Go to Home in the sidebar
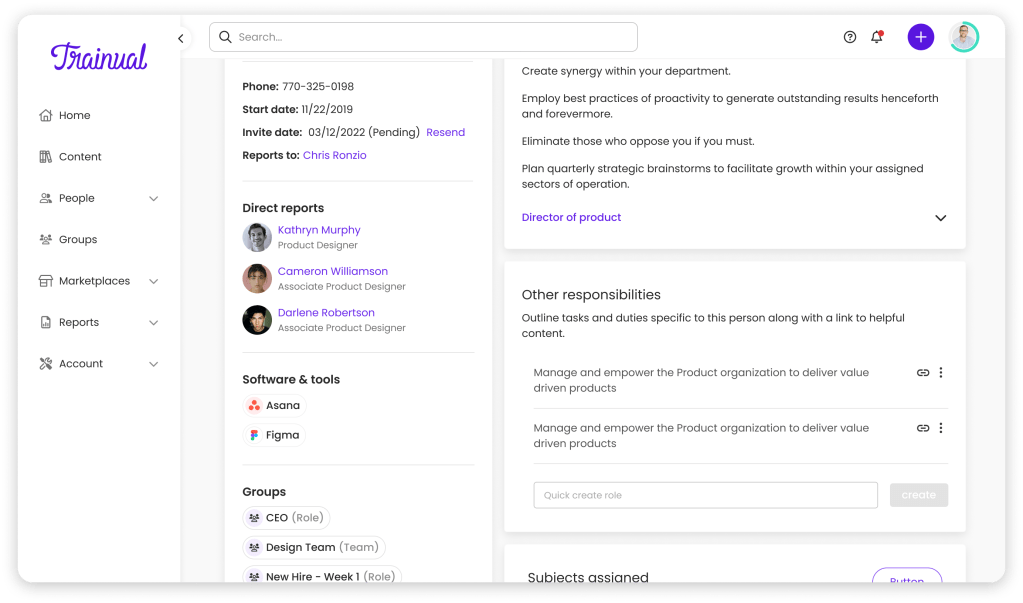This screenshot has height=603, width=1023. point(74,115)
